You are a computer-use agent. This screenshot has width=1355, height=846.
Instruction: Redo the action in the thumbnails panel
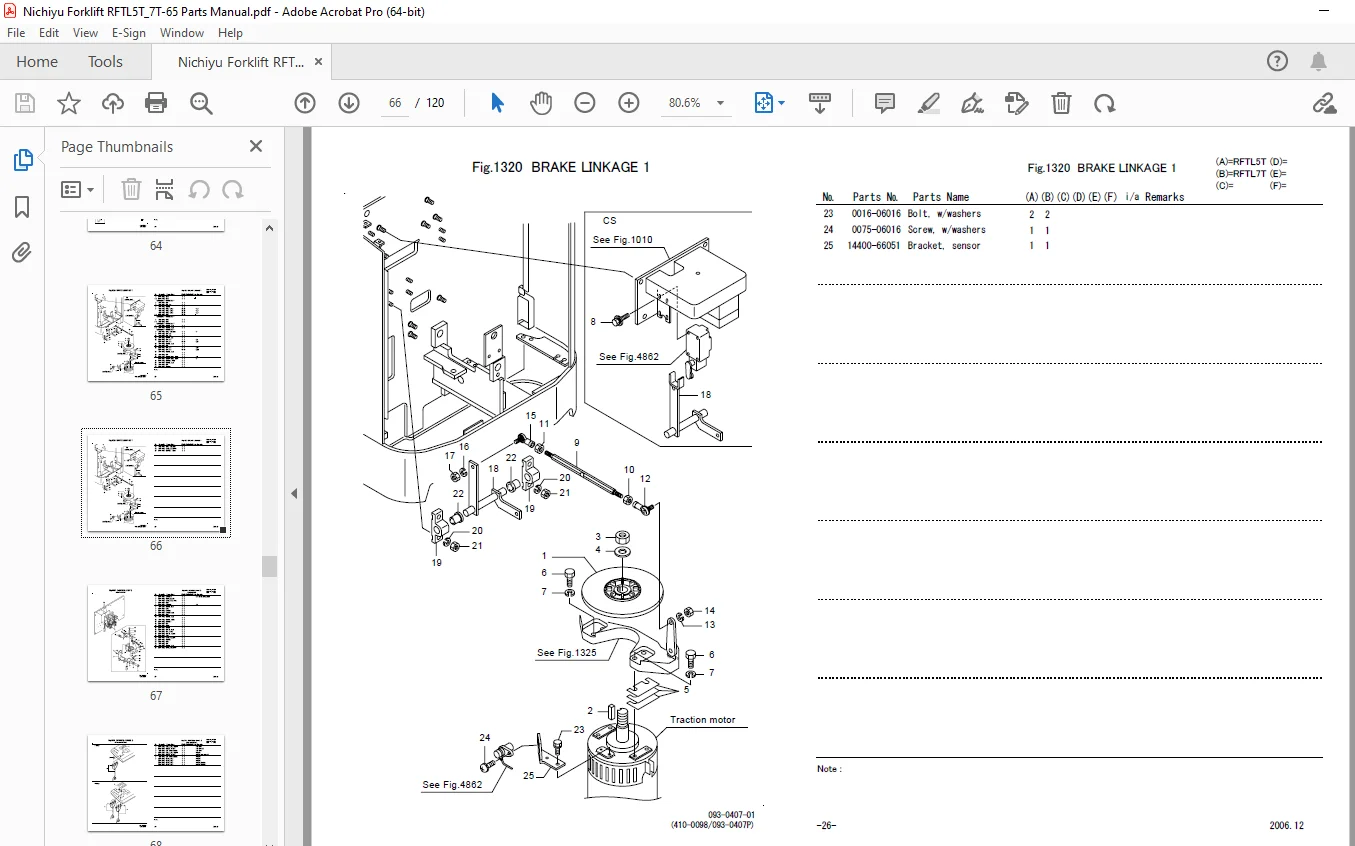[233, 189]
